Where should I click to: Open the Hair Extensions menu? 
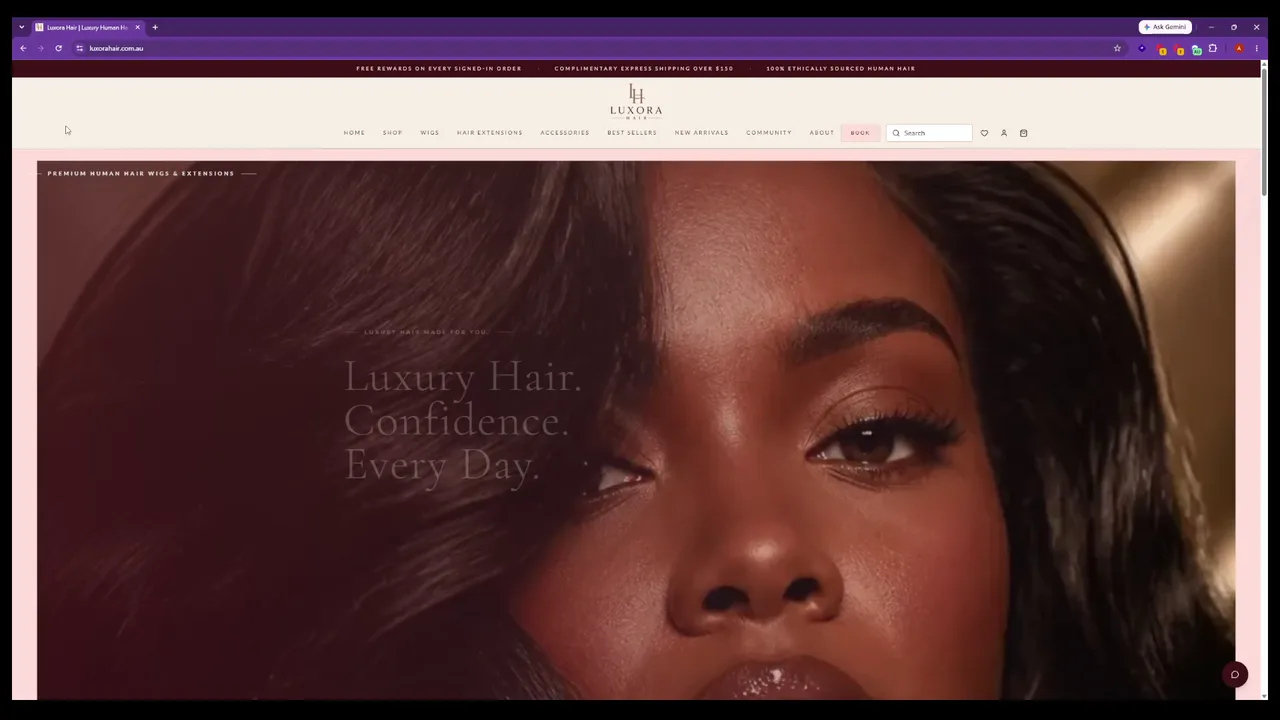point(489,133)
